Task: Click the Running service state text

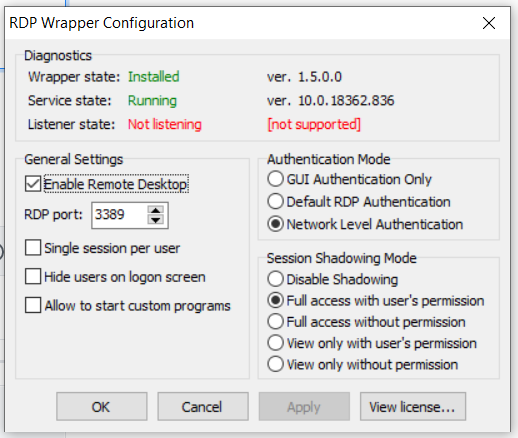Action: click(x=152, y=101)
